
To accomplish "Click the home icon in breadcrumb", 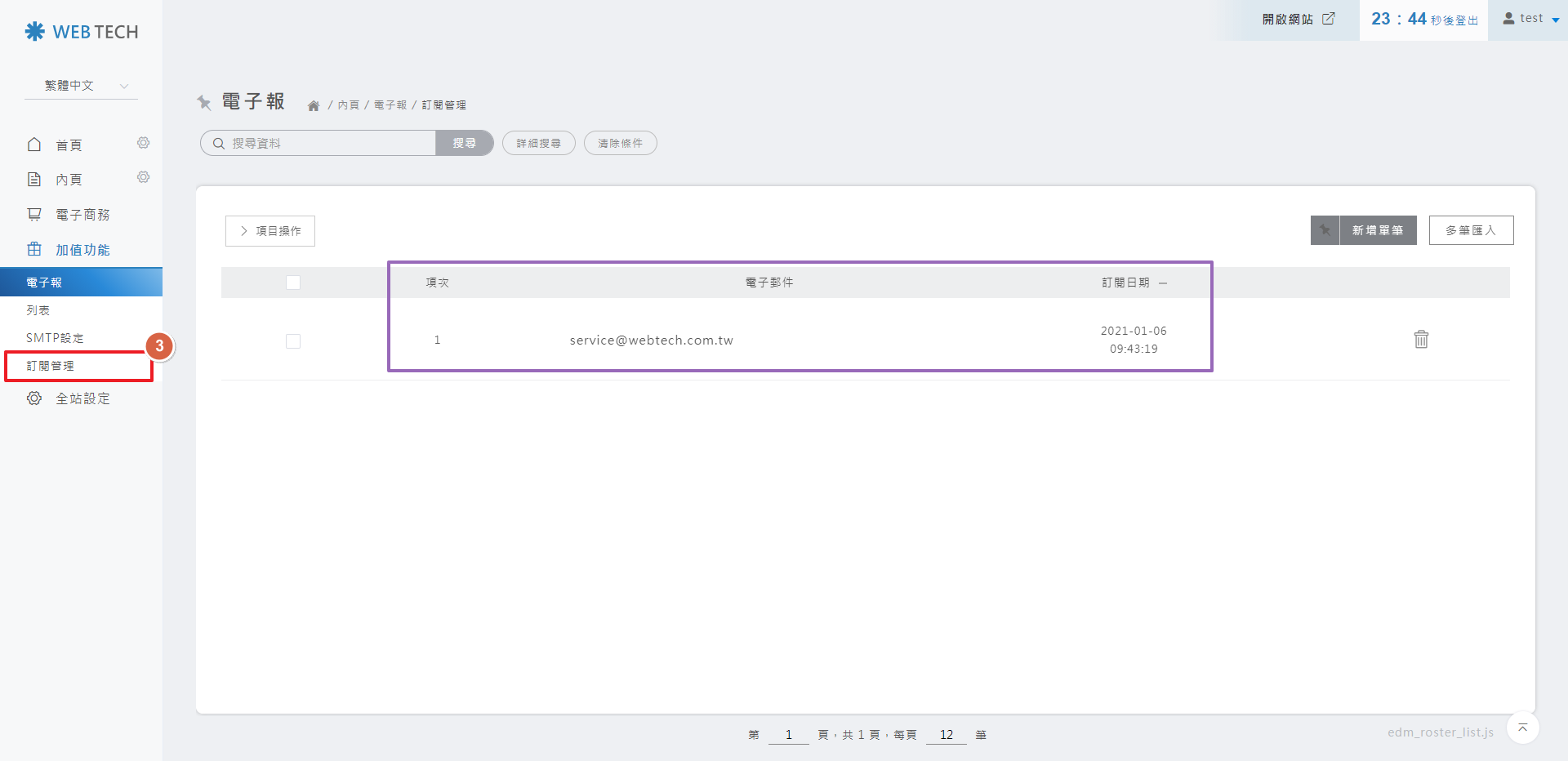I will tap(313, 105).
